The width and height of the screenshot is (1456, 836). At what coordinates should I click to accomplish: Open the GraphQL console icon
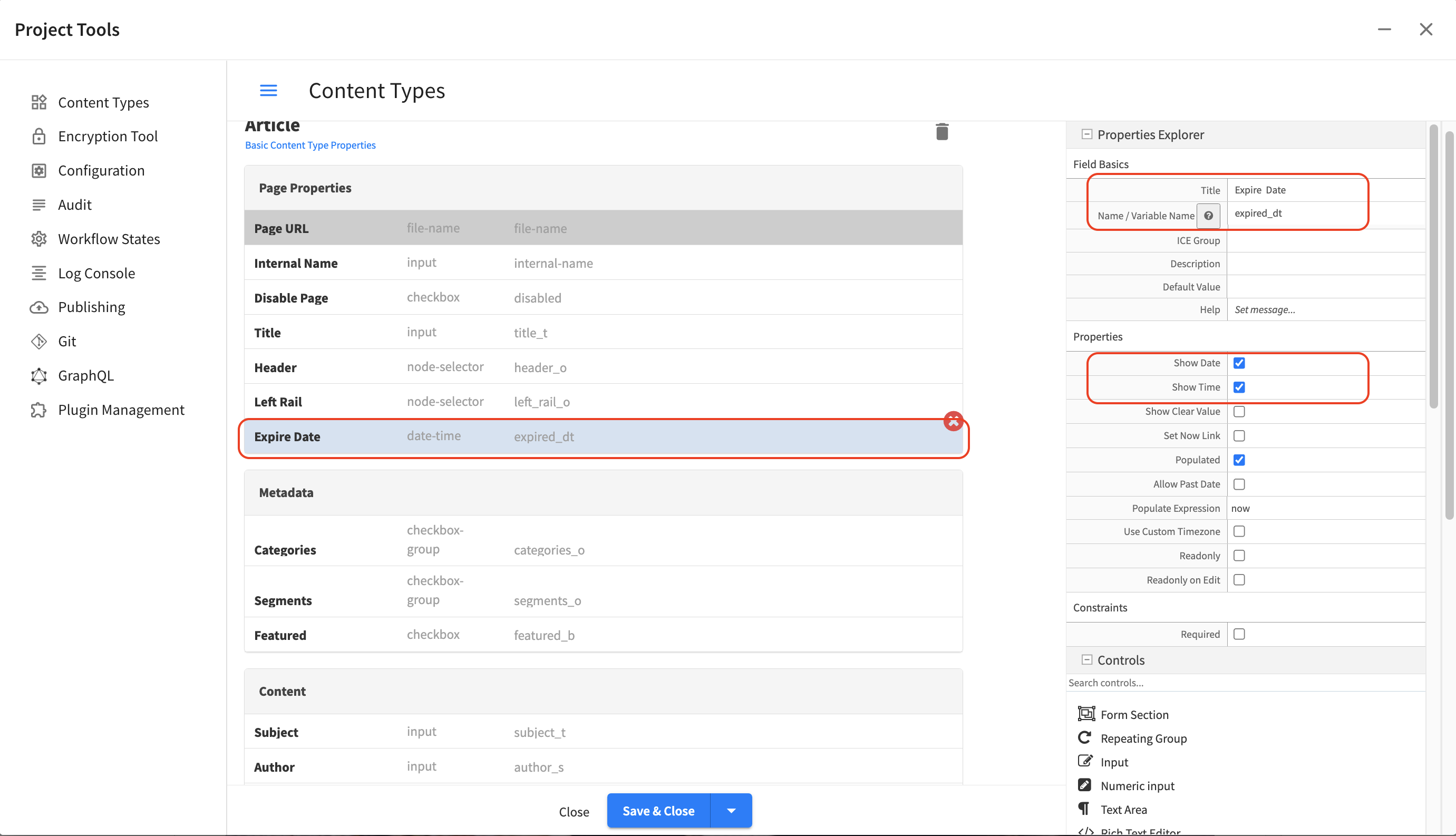point(38,375)
